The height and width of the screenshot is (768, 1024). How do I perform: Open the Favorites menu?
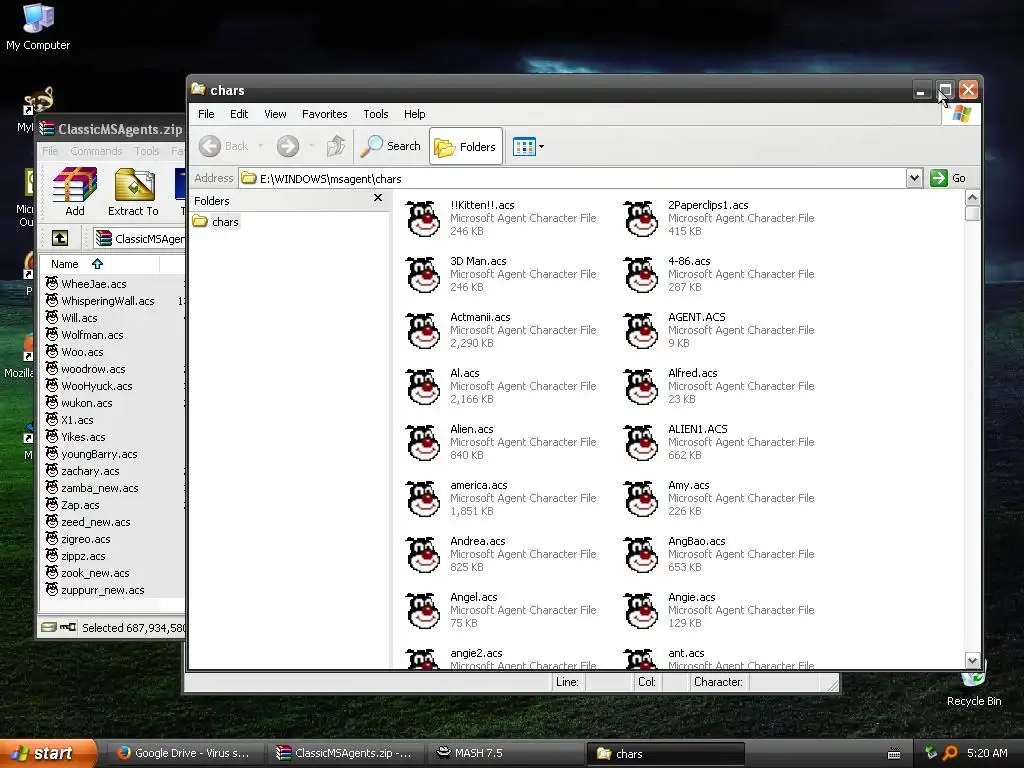[325, 114]
